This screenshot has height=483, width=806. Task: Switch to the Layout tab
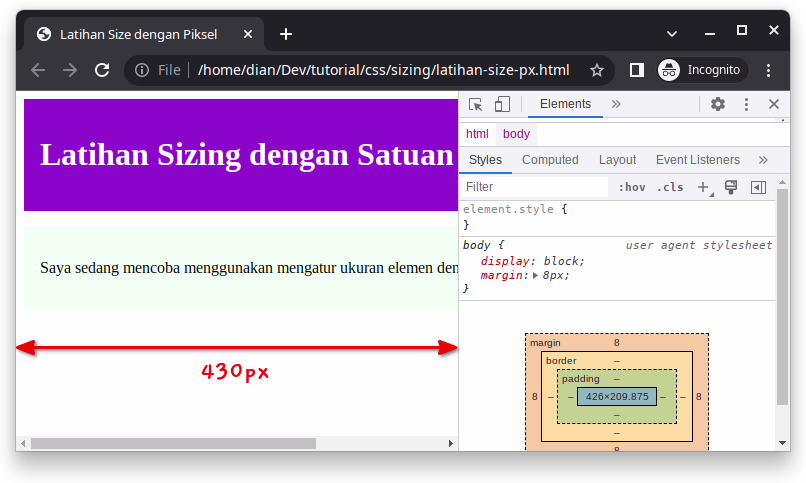(617, 160)
